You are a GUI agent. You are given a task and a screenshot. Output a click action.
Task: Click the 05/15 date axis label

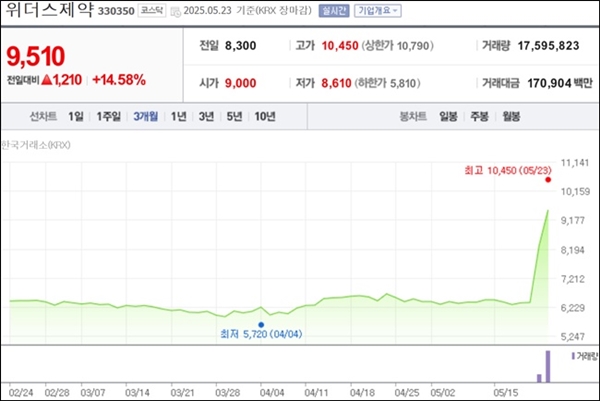pos(505,393)
